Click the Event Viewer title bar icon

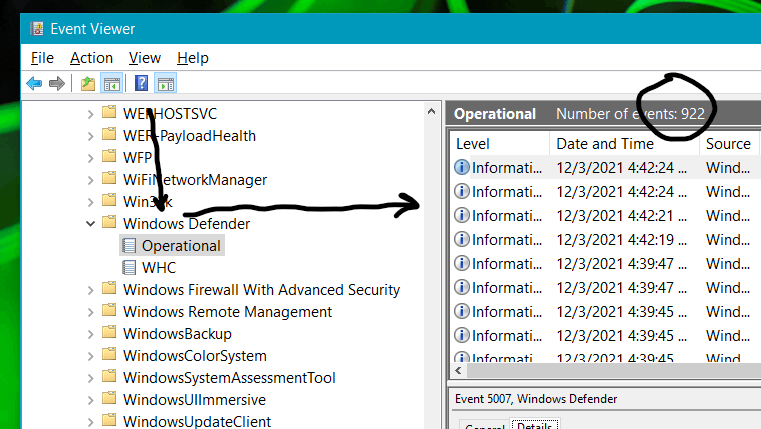pyautogui.click(x=37, y=29)
